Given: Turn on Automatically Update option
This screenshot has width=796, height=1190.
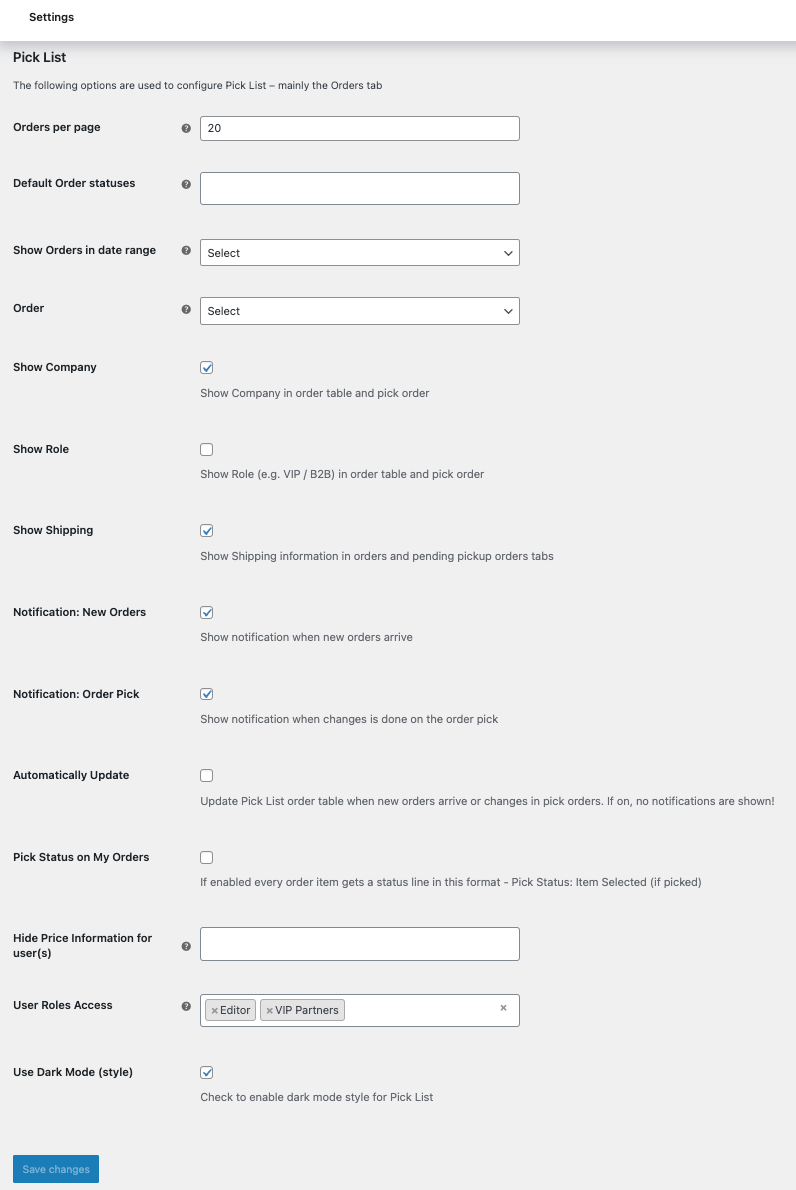Looking at the screenshot, I should (207, 776).
